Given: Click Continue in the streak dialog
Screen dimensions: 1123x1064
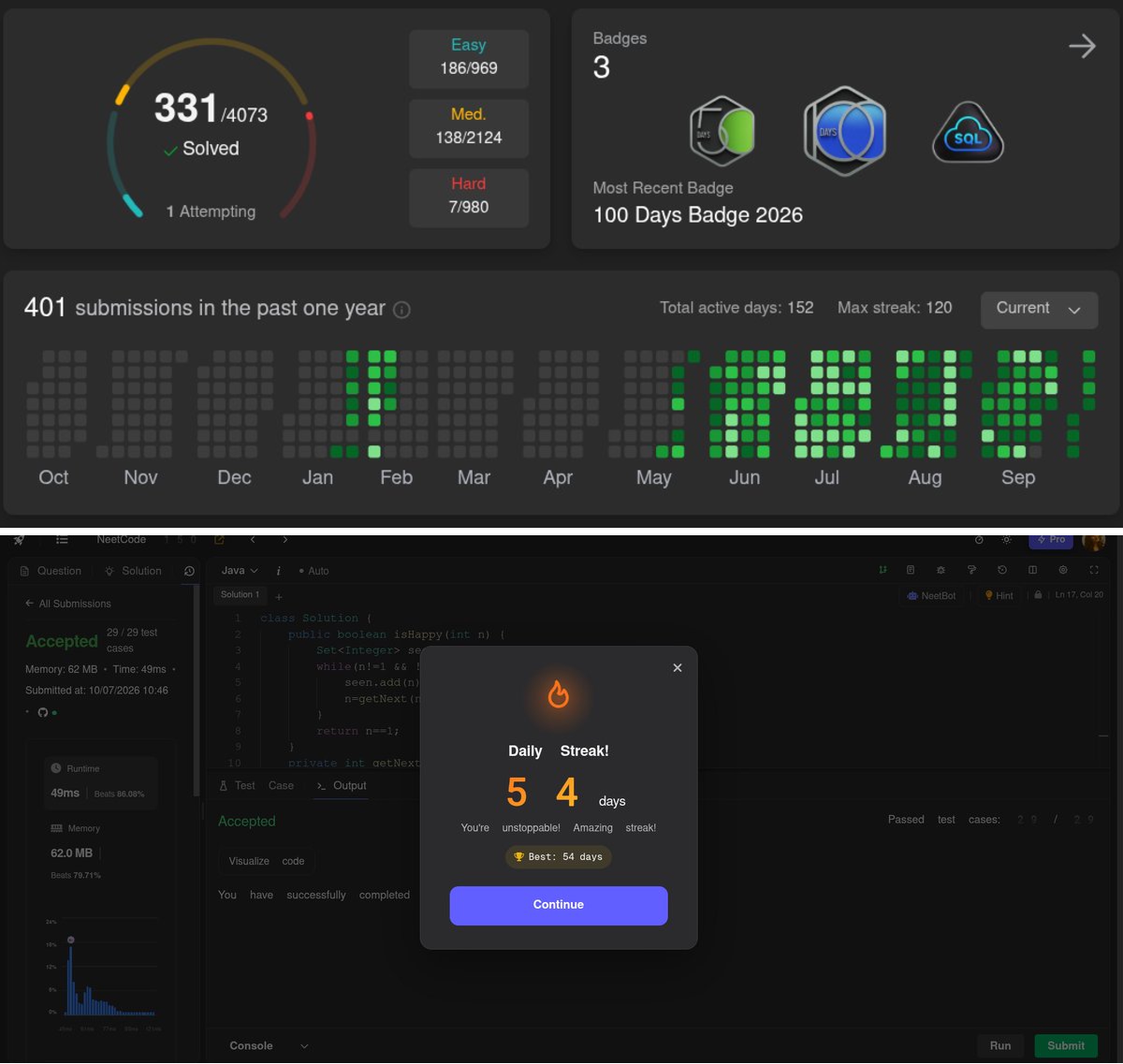Looking at the screenshot, I should [559, 906].
